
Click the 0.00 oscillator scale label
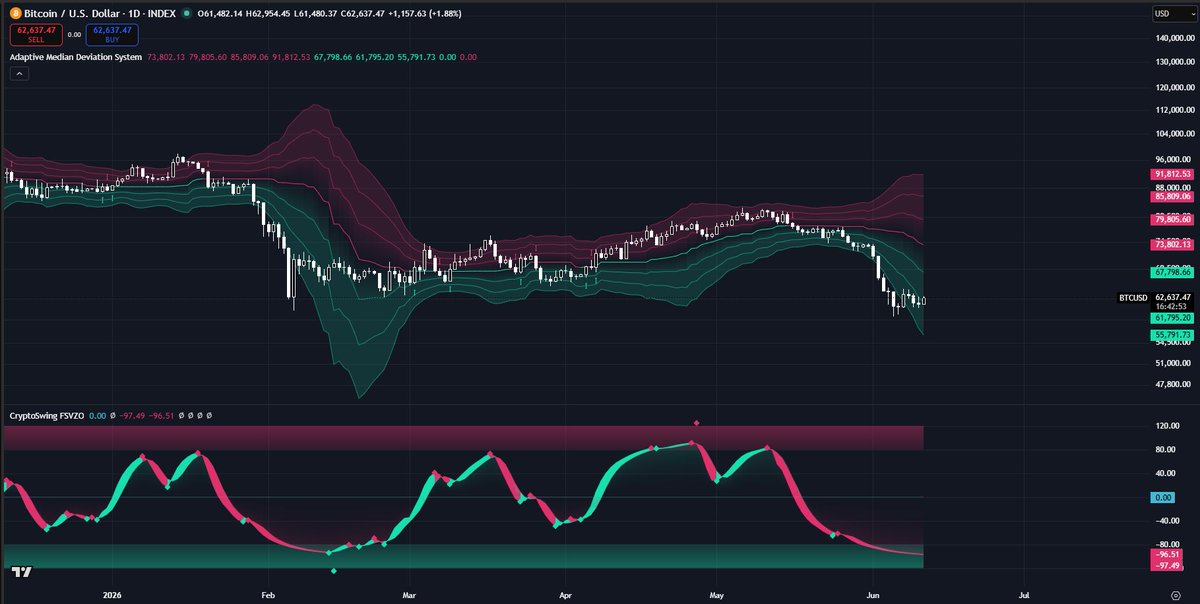click(1163, 497)
